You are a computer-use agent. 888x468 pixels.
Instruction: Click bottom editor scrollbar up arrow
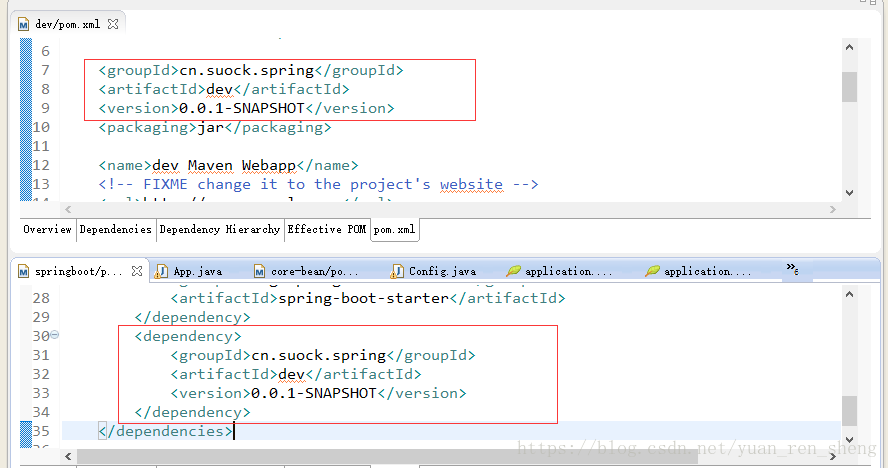pos(849,294)
